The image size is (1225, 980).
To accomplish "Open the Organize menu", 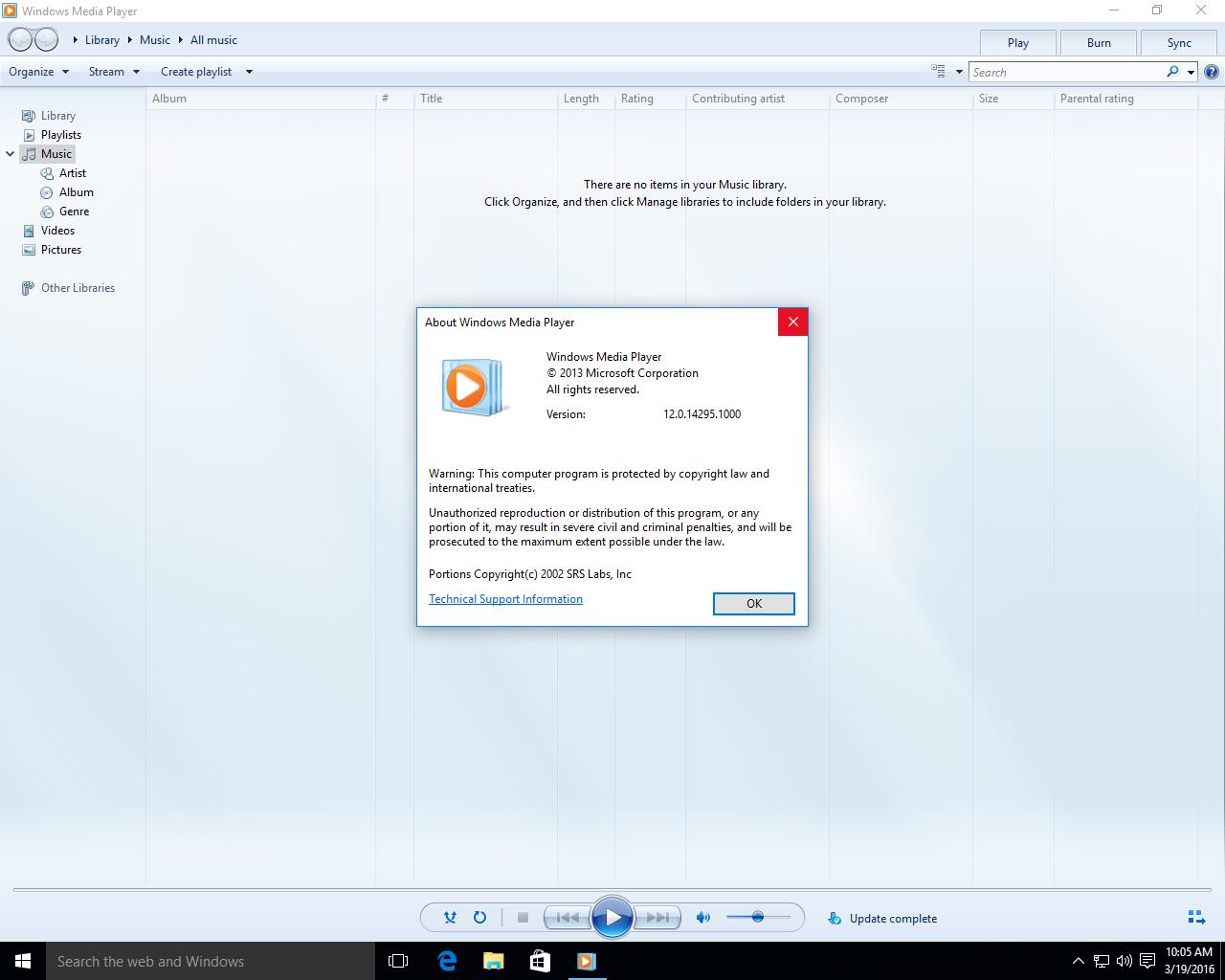I will 38,71.
